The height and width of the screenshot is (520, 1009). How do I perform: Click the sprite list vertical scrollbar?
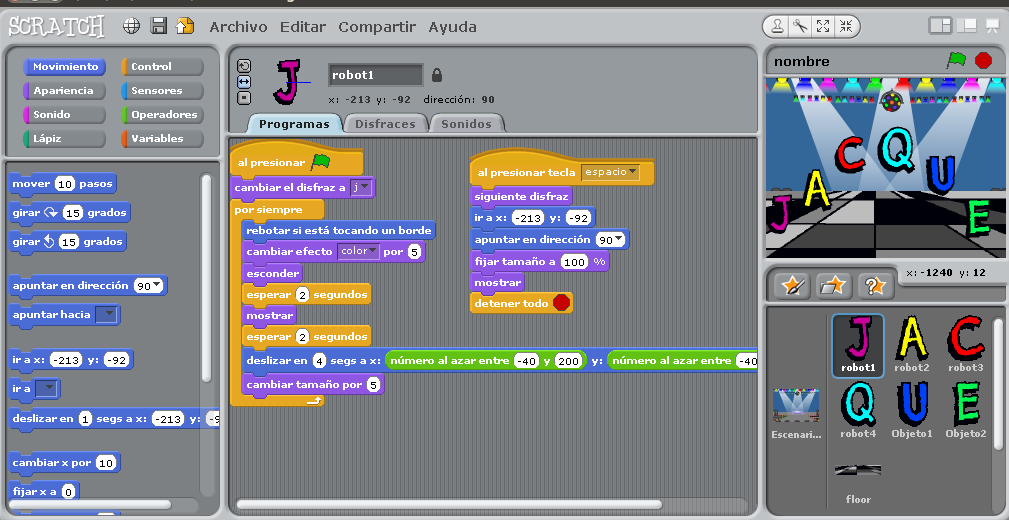pos(998,384)
